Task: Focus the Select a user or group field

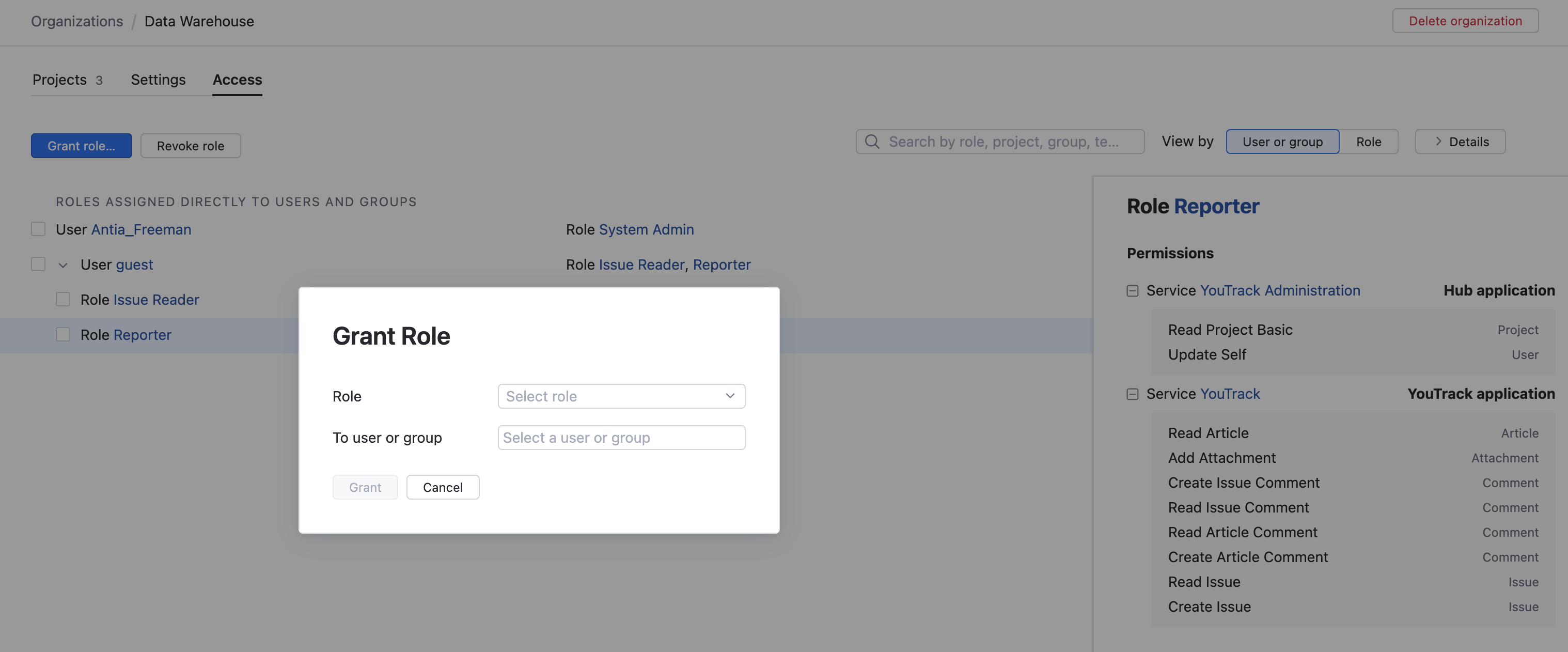Action: pyautogui.click(x=621, y=438)
